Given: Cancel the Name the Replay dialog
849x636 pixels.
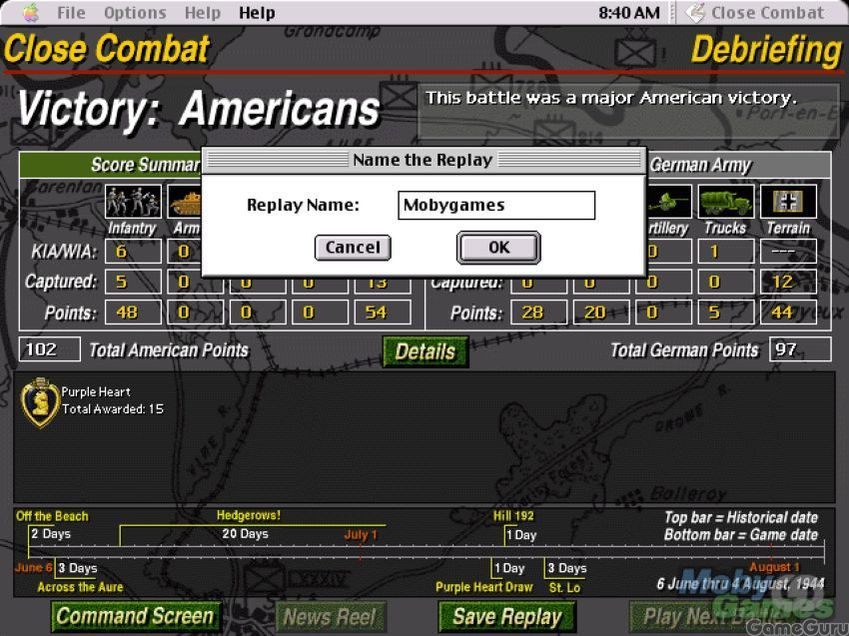Looking at the screenshot, I should (352, 247).
